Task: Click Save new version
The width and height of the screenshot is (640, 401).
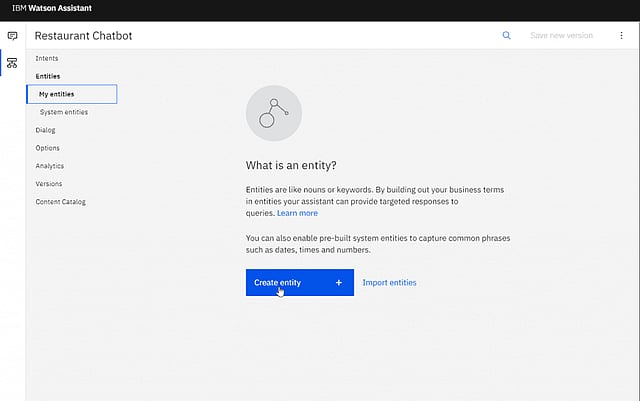Action: (561, 35)
